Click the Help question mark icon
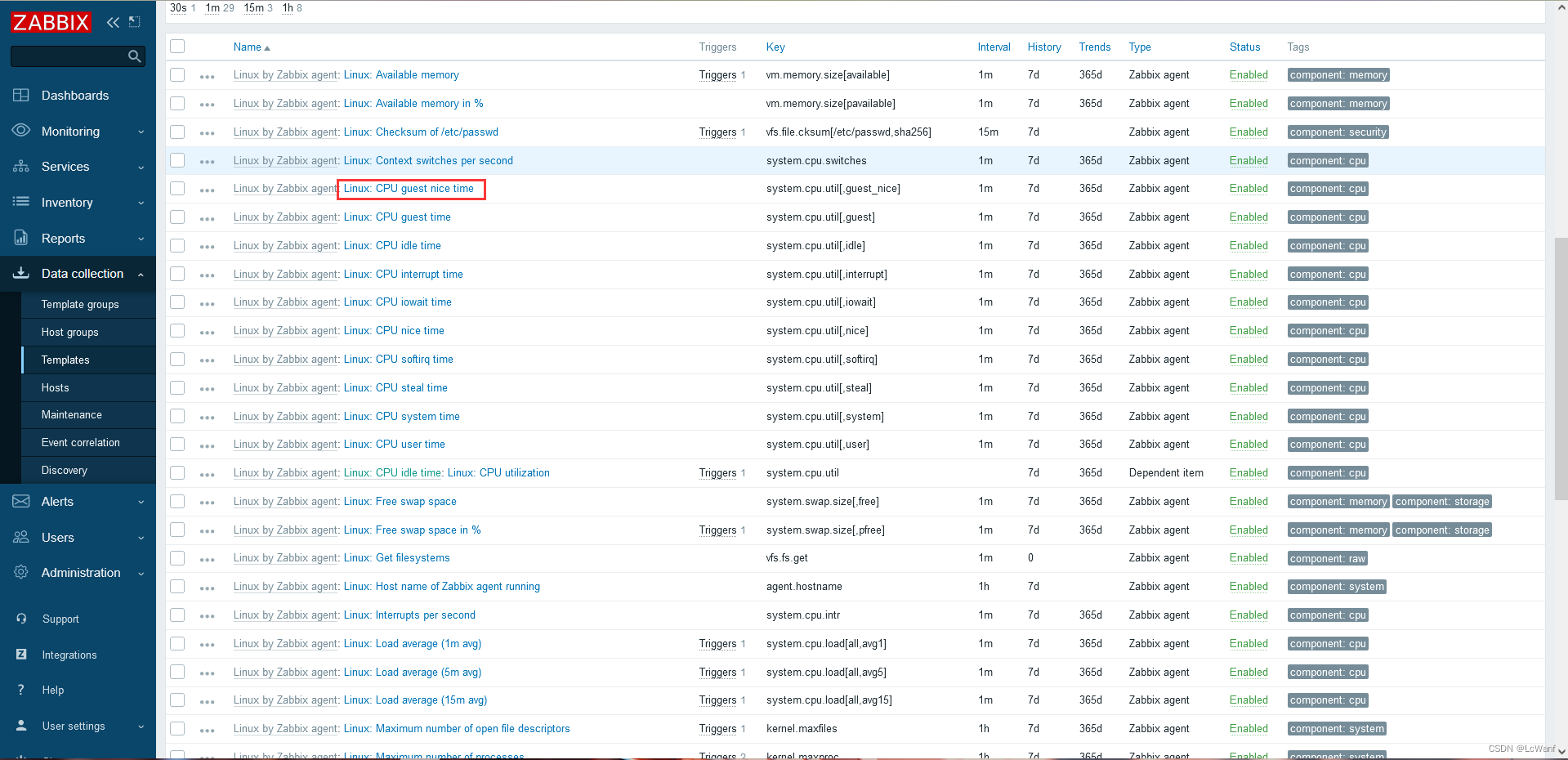 click(21, 690)
